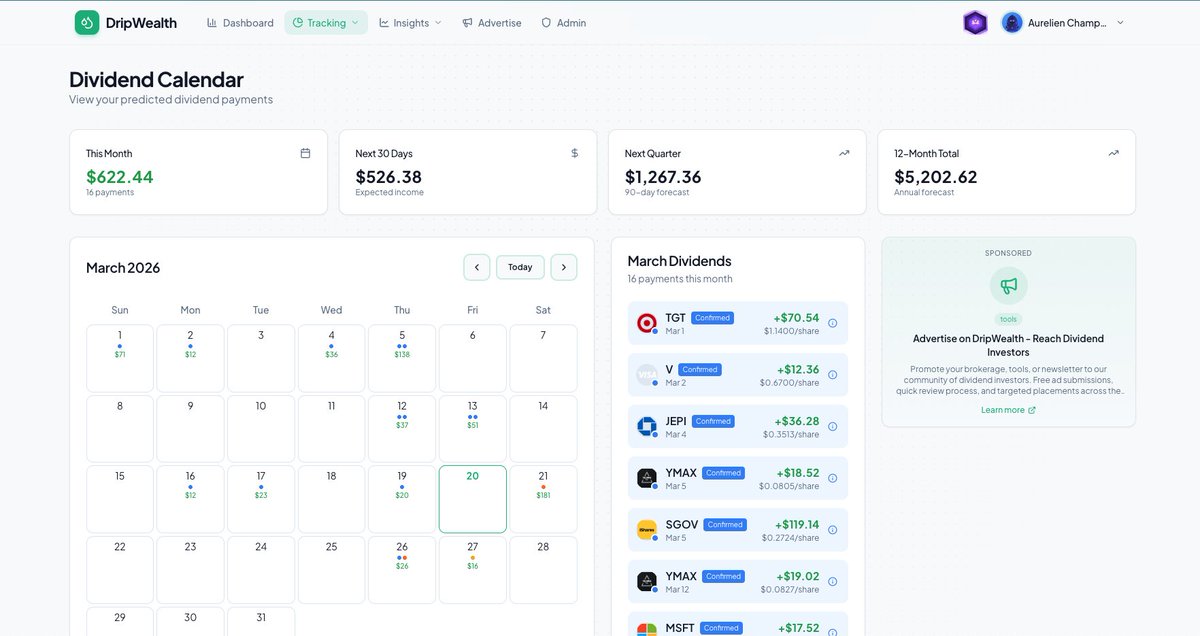Viewport: 1200px width, 636px height.
Task: Click the +$12.36 V amount
Action: point(797,369)
